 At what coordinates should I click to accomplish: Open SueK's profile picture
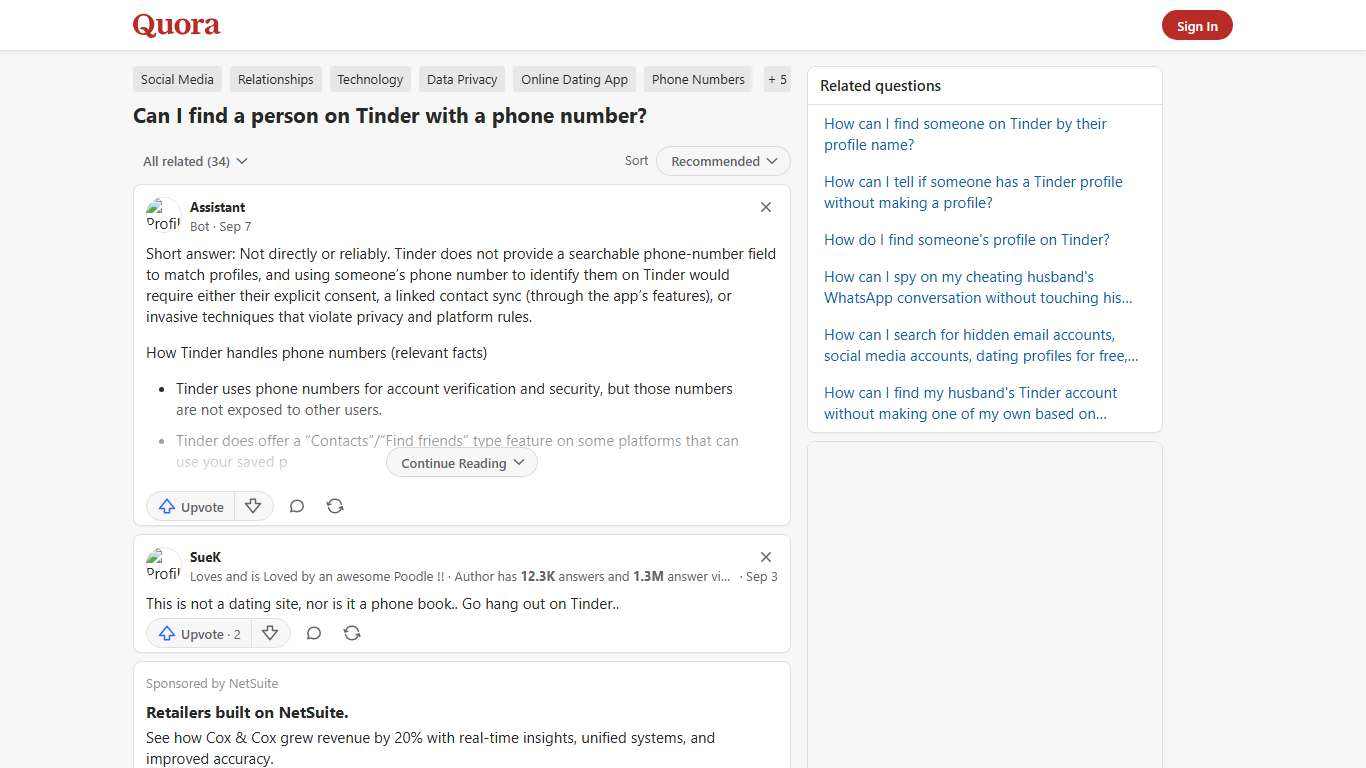(163, 563)
